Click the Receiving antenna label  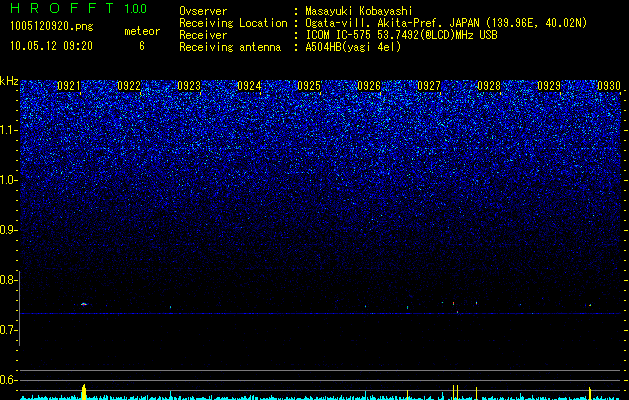[x=230, y=47]
